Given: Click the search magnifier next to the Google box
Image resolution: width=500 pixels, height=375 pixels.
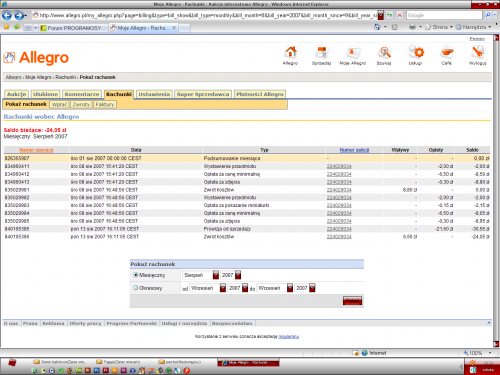Looking at the screenshot, I should pyautogui.click(x=488, y=15).
